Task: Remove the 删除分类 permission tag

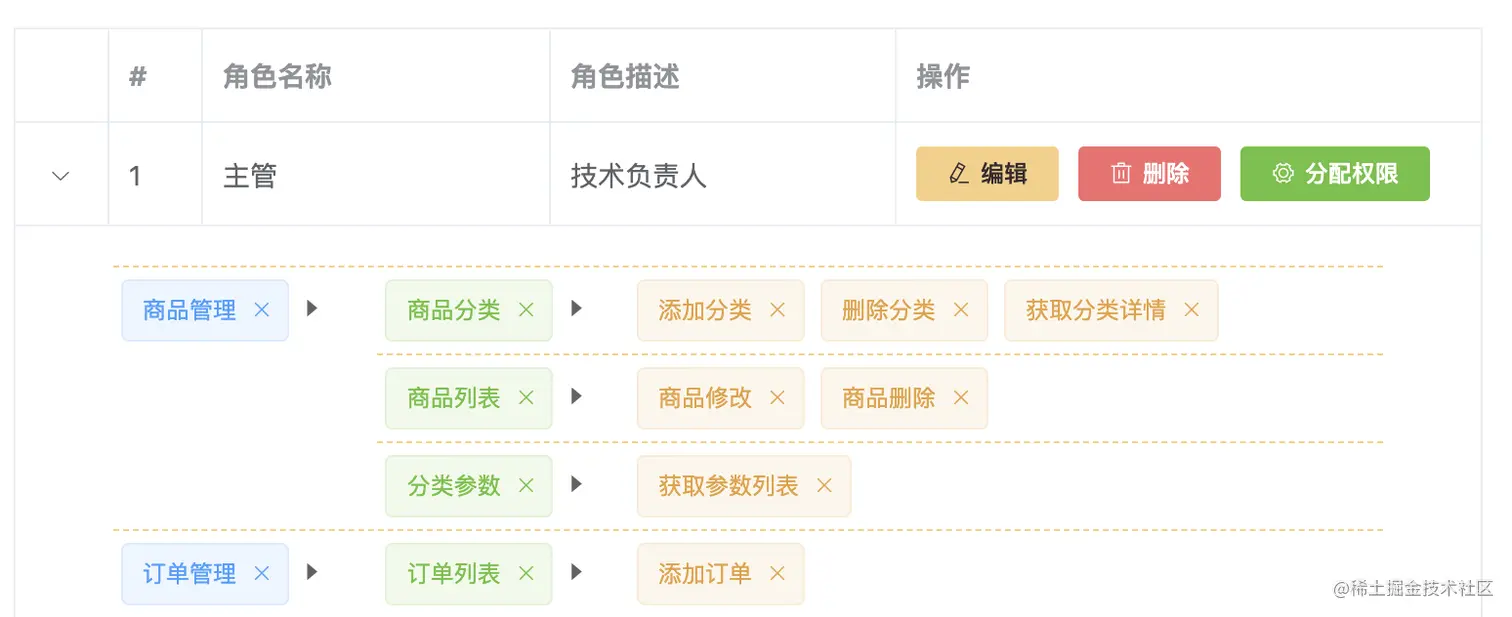Action: tap(960, 310)
